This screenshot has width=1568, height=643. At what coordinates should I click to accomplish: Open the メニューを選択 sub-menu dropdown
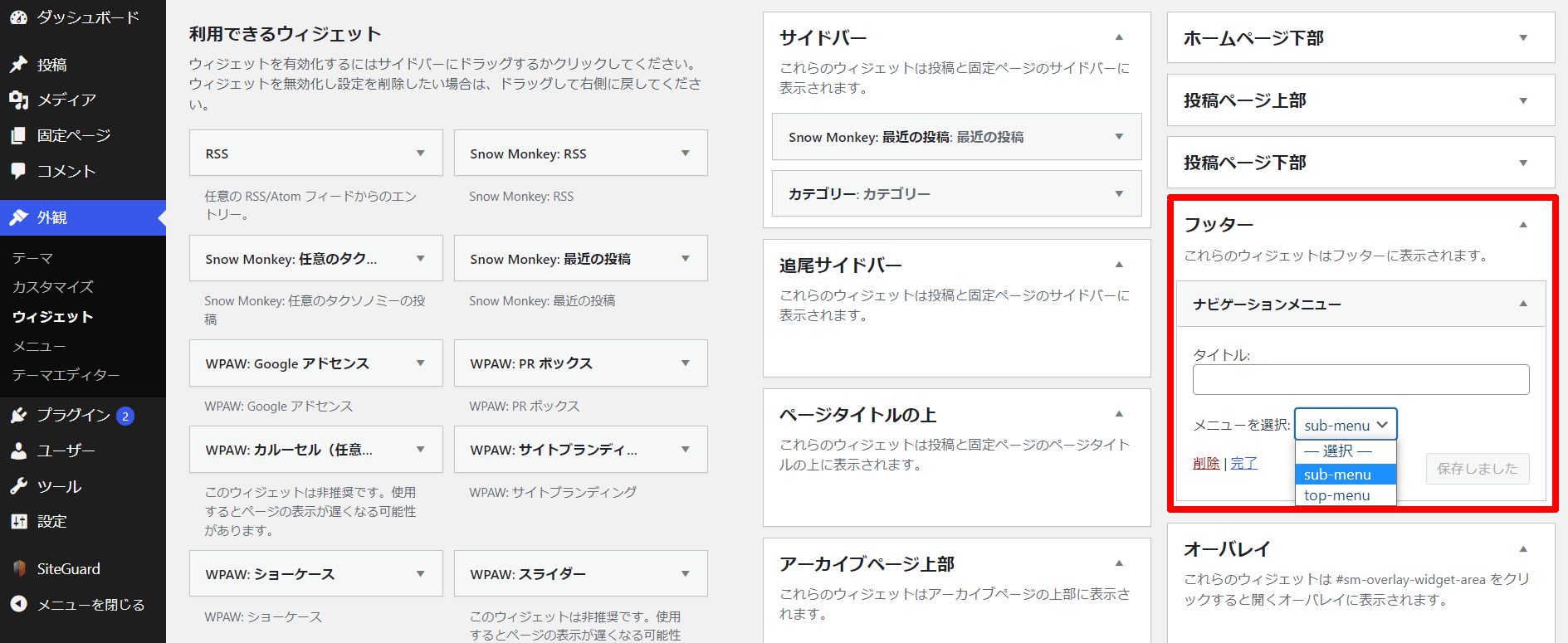1346,425
